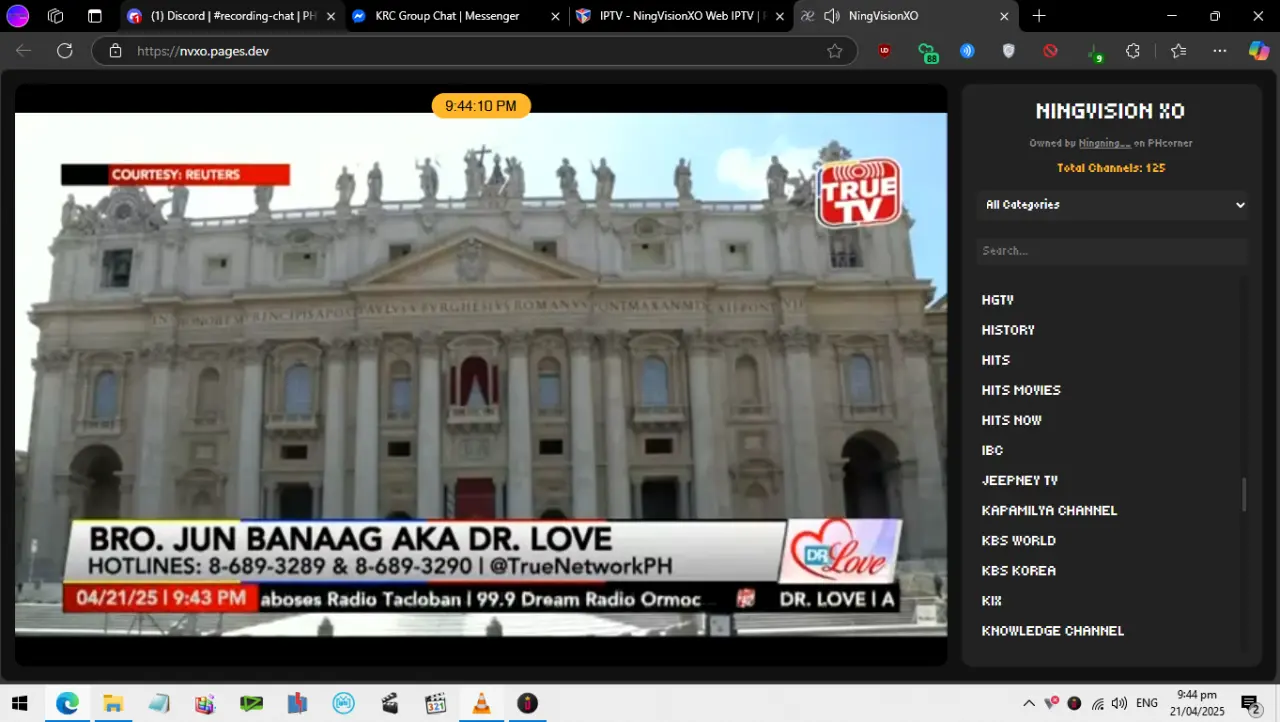
Task: Open File Explorer from the taskbar
Action: tap(112, 703)
